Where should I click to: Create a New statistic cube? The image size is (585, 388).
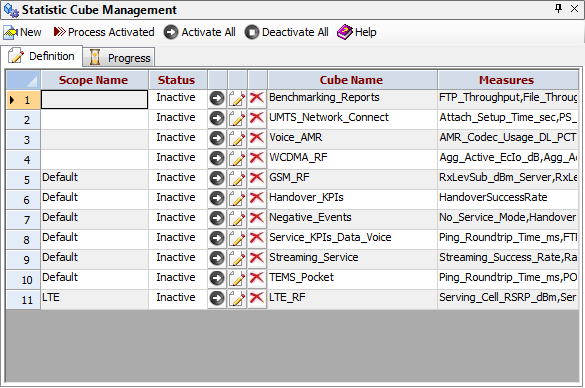pyautogui.click(x=22, y=32)
